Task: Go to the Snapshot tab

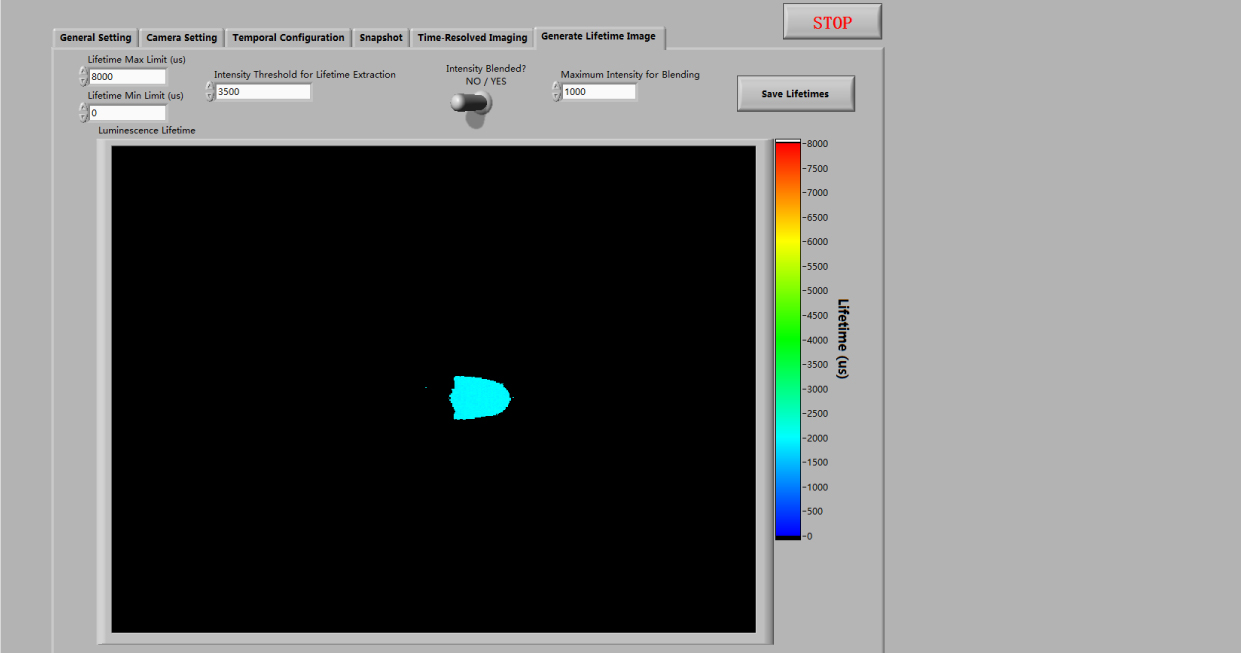Action: tap(381, 38)
